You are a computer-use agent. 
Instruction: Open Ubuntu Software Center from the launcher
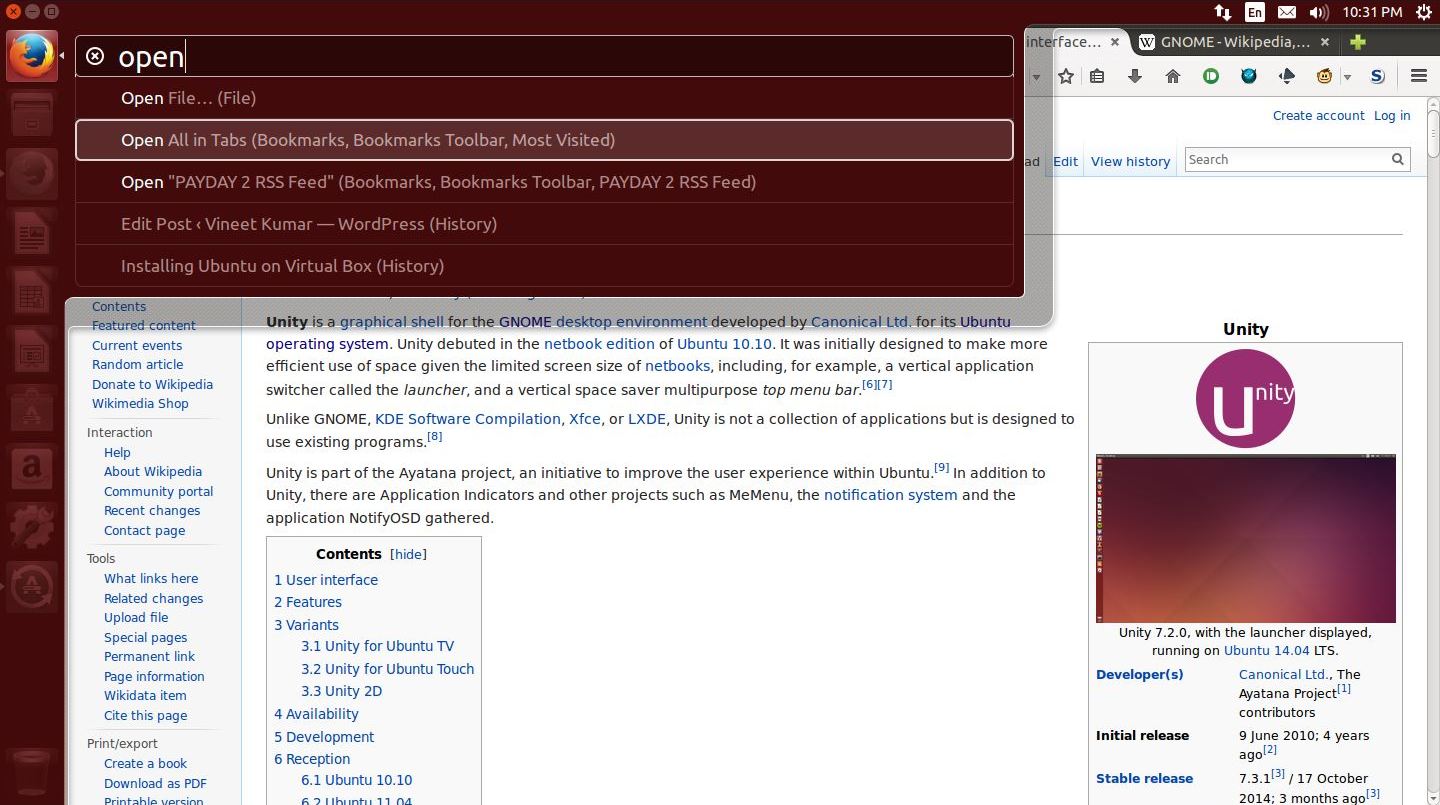[x=32, y=410]
